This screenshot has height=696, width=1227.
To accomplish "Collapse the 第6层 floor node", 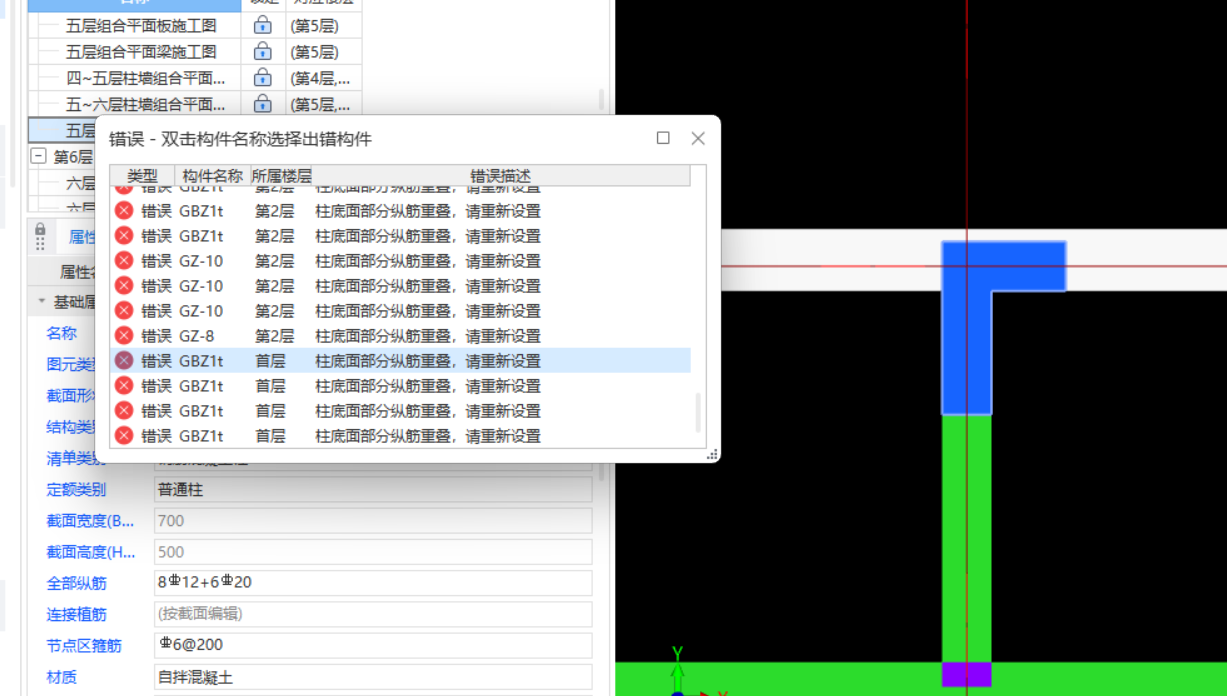I will click(38, 156).
